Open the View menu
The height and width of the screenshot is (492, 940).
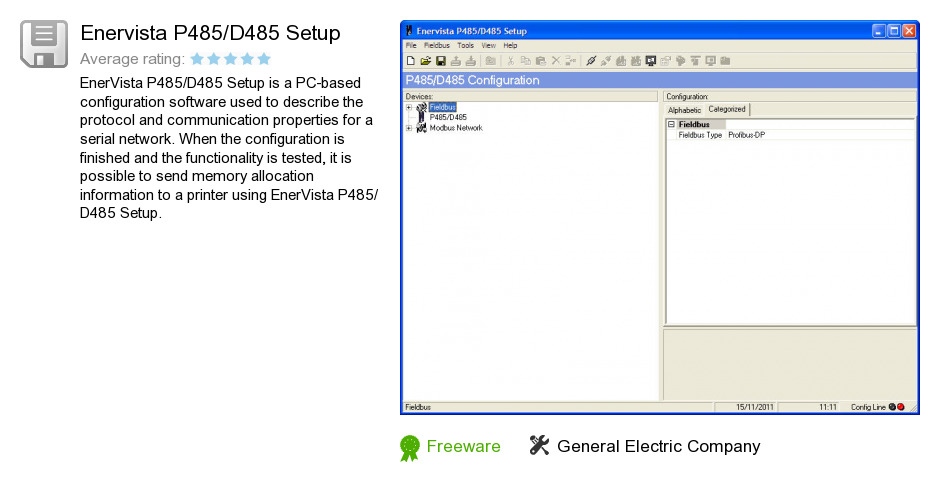(x=489, y=45)
